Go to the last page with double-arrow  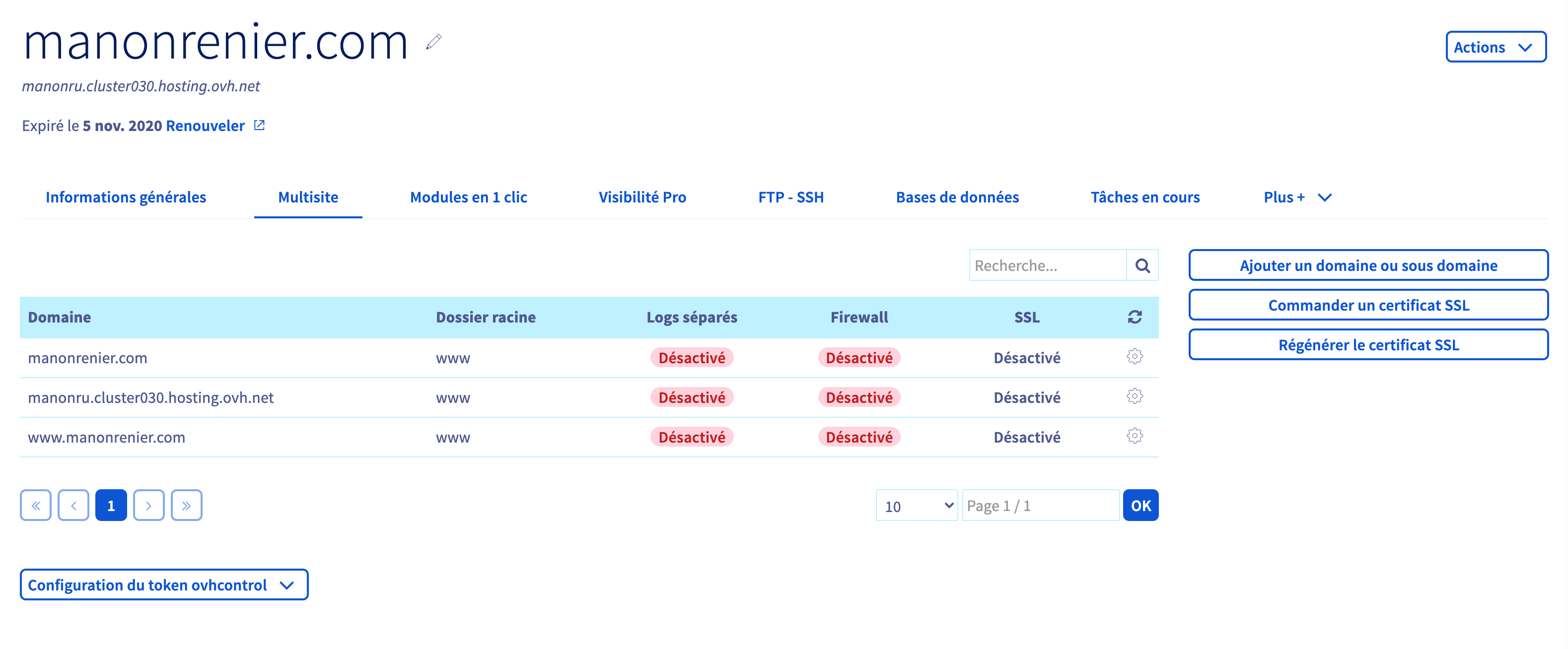click(186, 506)
